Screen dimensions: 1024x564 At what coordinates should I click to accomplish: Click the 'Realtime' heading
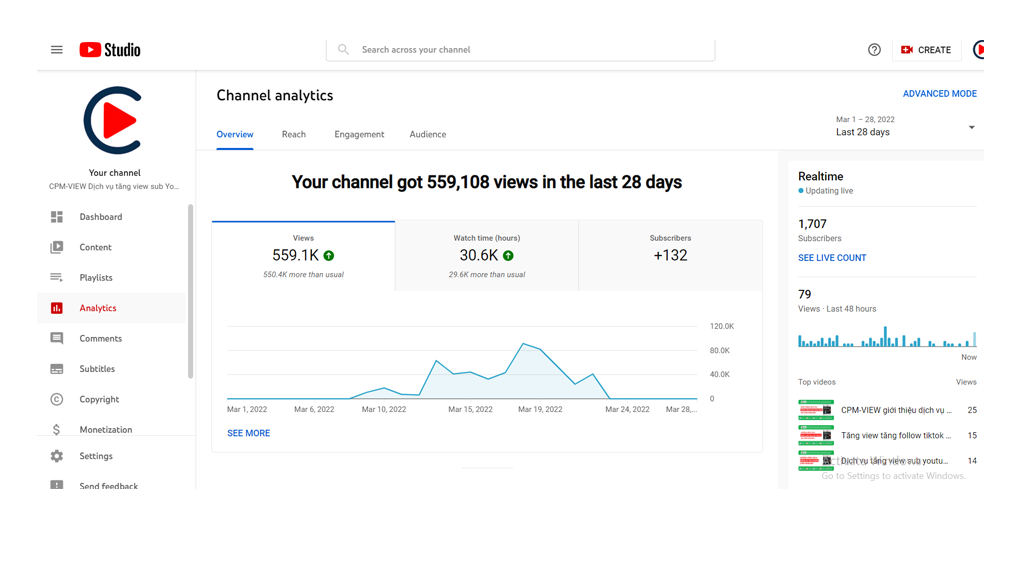tap(820, 176)
